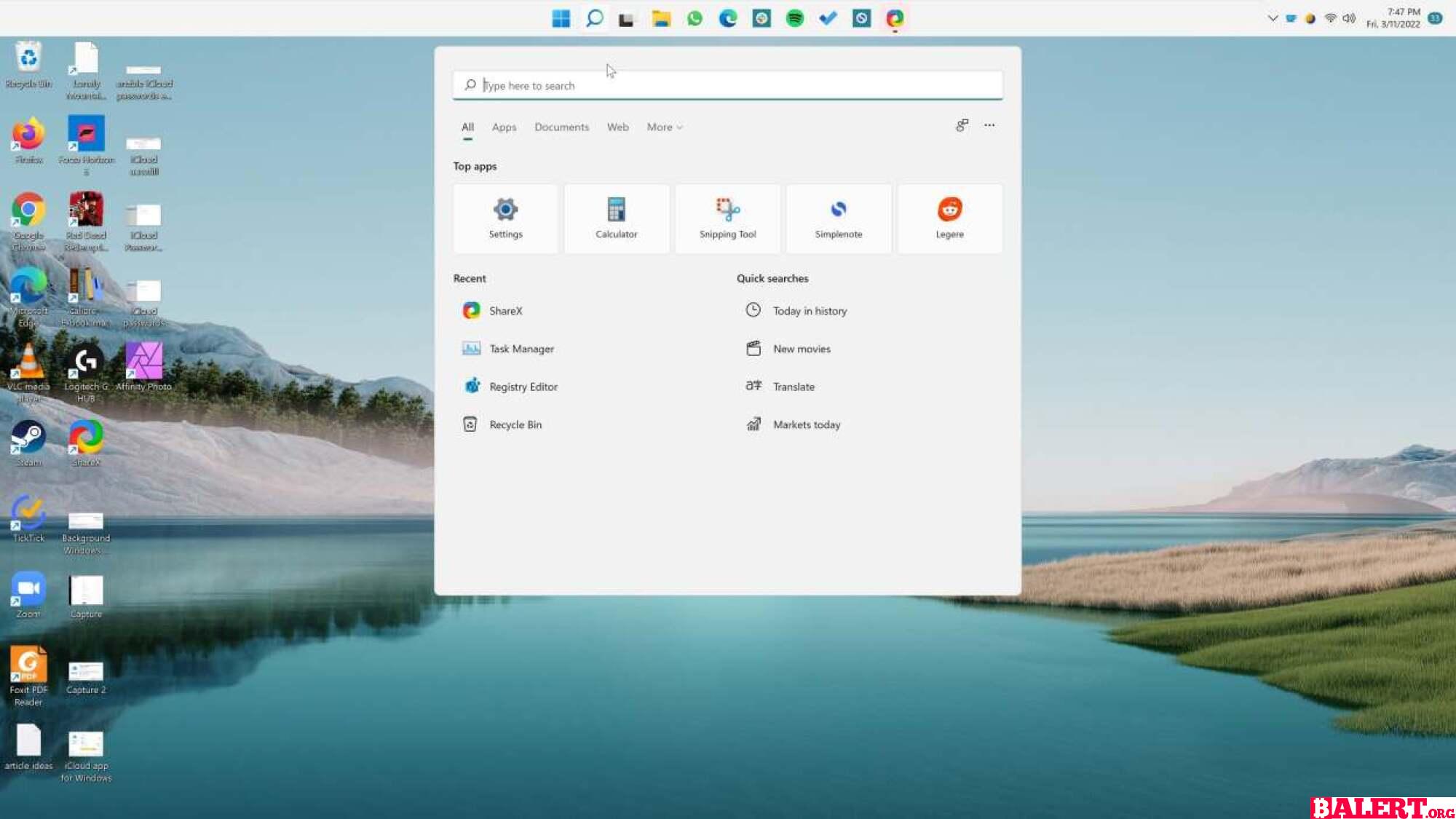
Task: Open ShareX from recent
Action: (505, 310)
